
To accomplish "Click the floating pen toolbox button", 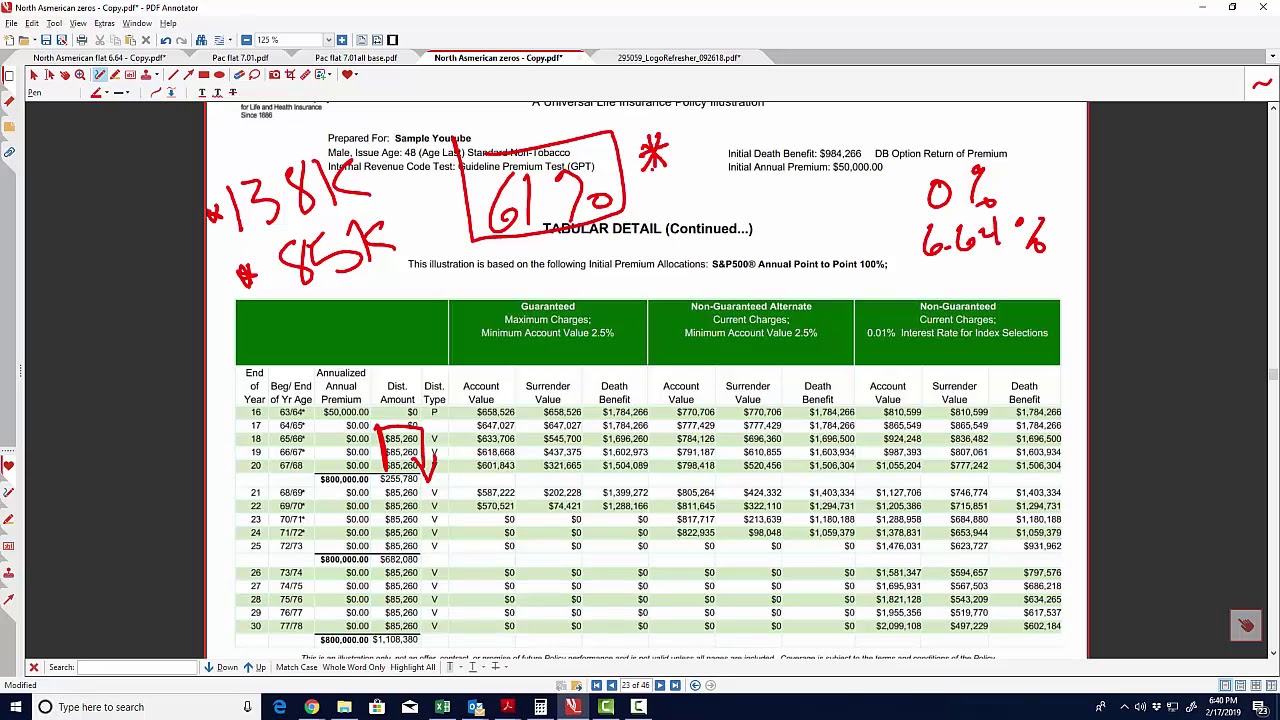I will (1245, 625).
